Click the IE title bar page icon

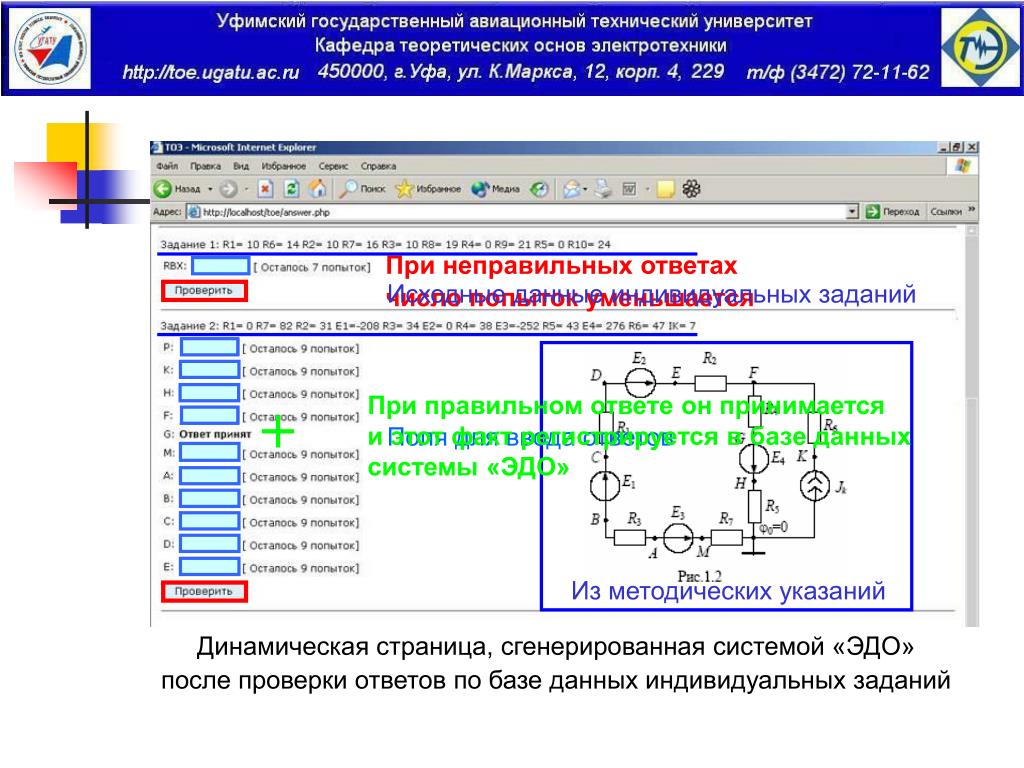pos(157,147)
